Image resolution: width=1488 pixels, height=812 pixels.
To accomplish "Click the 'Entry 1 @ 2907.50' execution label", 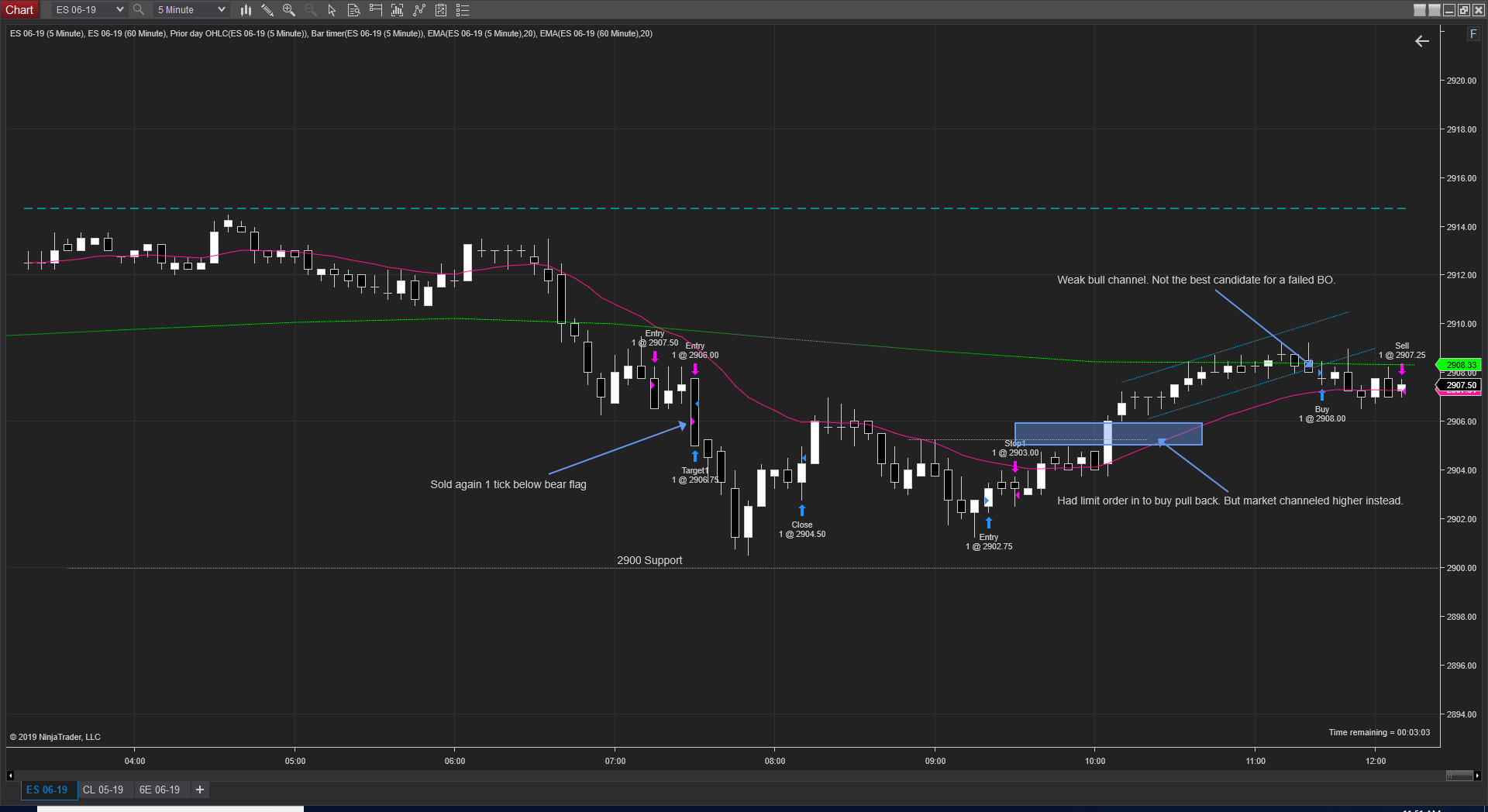I will pos(655,338).
